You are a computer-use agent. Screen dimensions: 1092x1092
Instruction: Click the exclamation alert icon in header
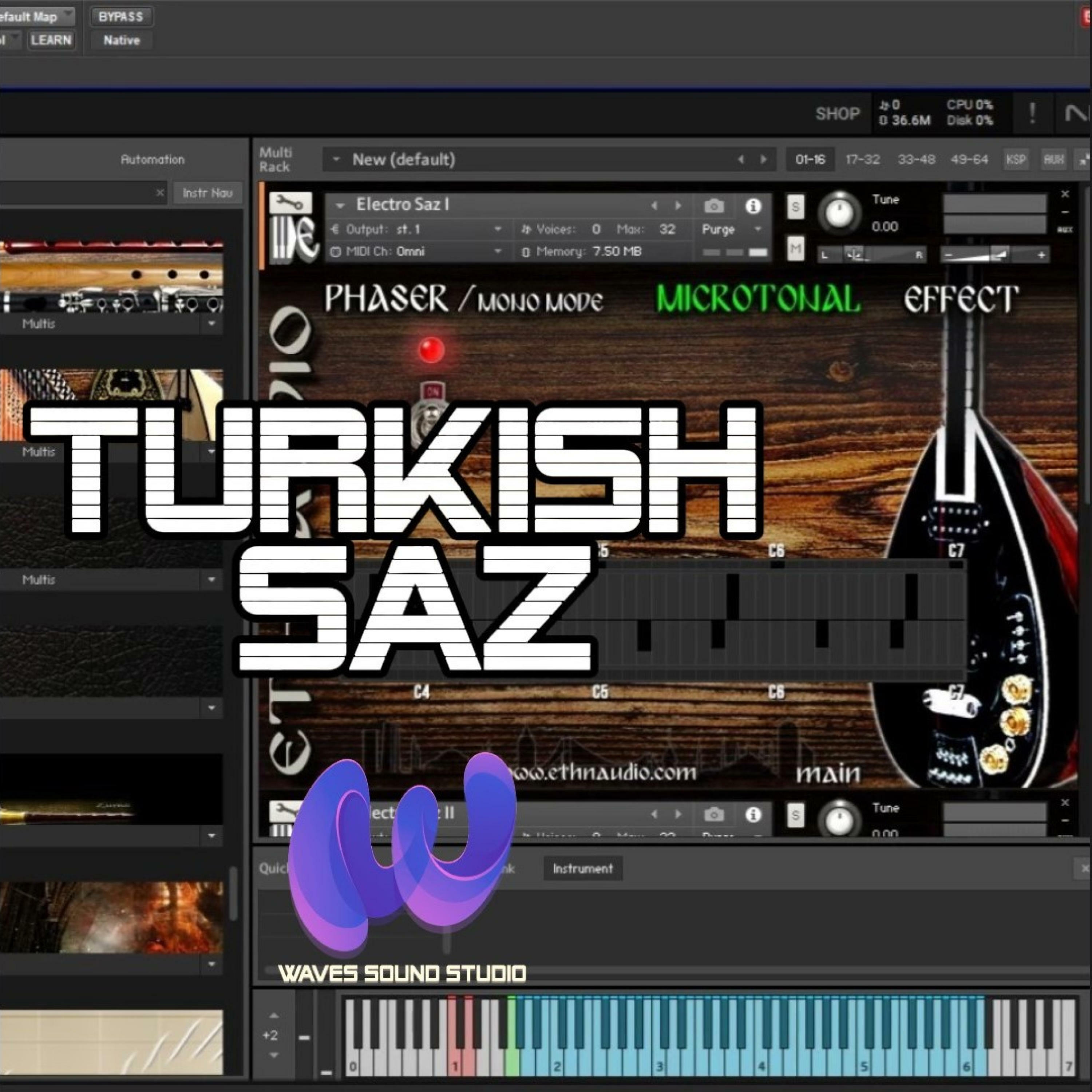1032,114
